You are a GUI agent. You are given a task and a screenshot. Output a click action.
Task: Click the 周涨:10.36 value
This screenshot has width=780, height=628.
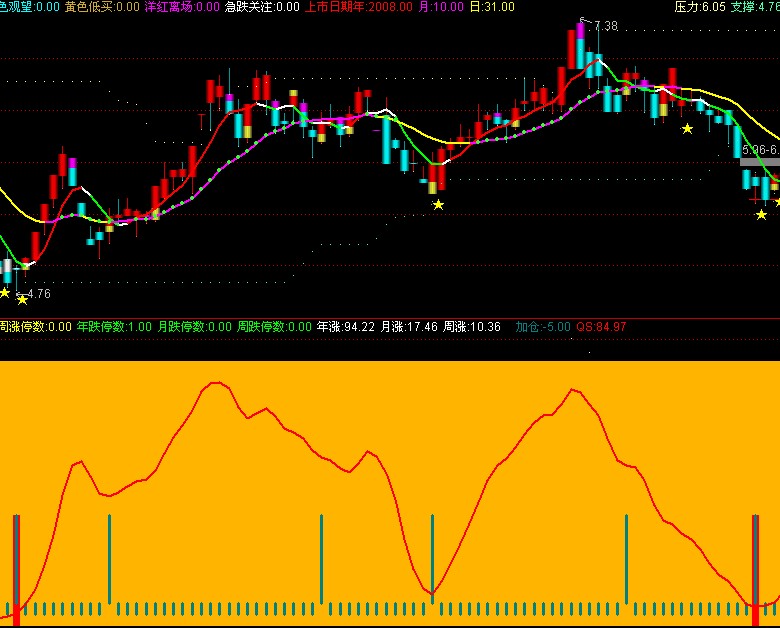click(x=472, y=327)
